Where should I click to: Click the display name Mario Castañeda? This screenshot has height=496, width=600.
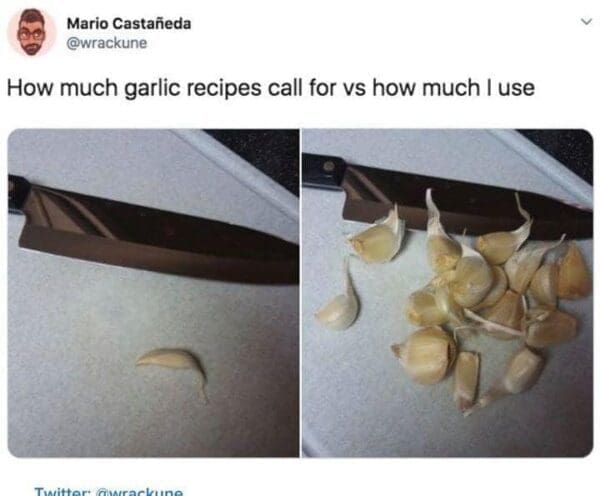tap(129, 24)
